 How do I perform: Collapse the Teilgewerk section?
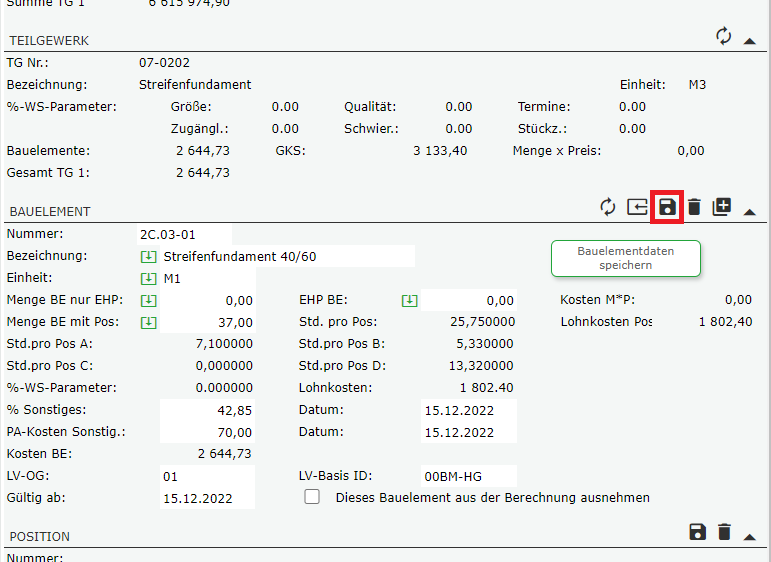pos(749,40)
